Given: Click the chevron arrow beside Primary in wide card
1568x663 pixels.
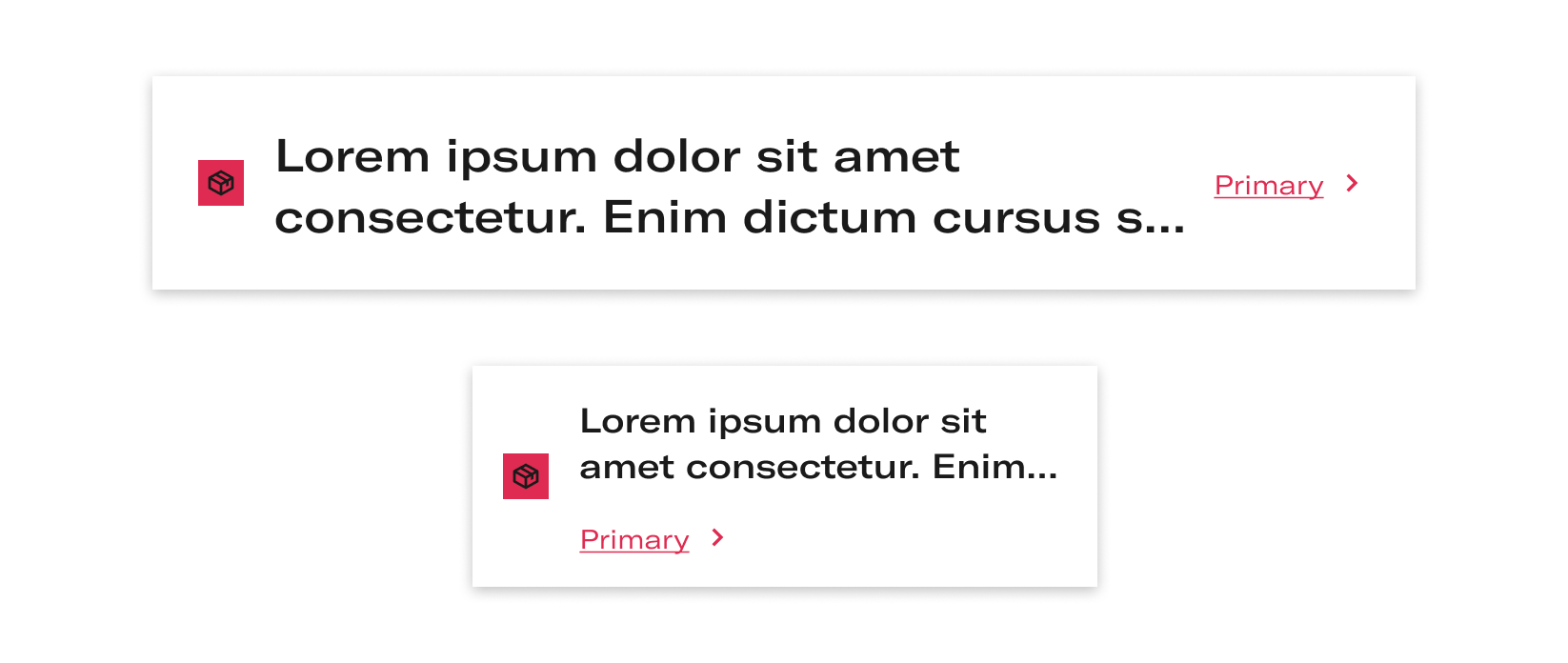Looking at the screenshot, I should [1352, 183].
